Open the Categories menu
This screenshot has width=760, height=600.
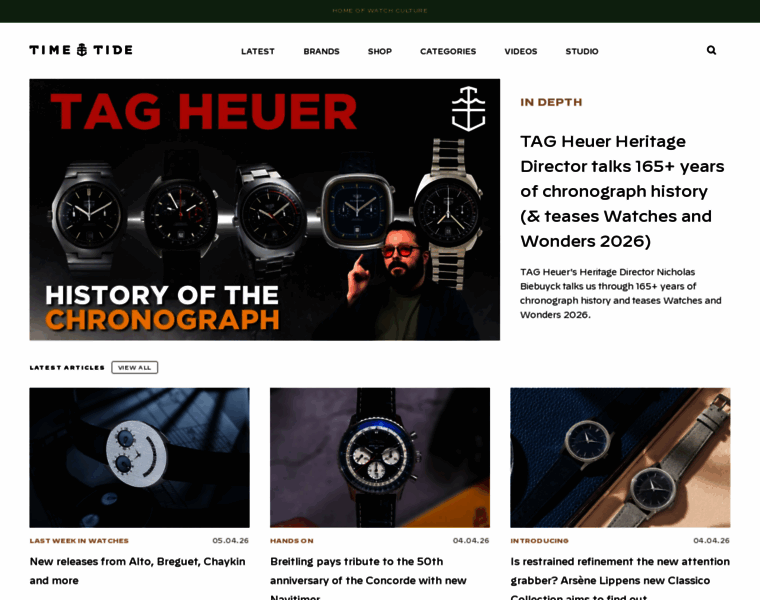coord(448,51)
